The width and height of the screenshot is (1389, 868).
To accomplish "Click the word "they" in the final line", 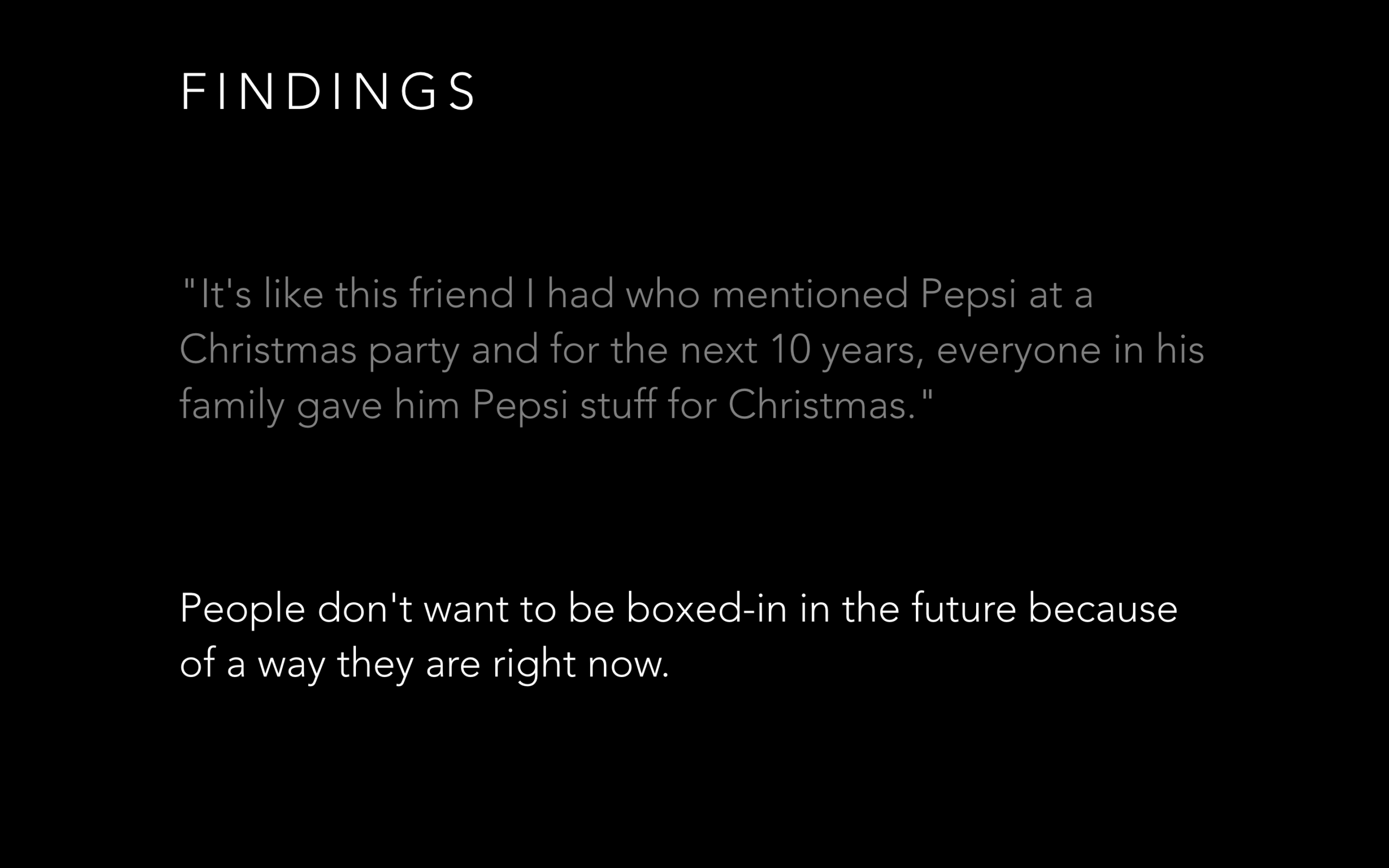I will coord(375,665).
